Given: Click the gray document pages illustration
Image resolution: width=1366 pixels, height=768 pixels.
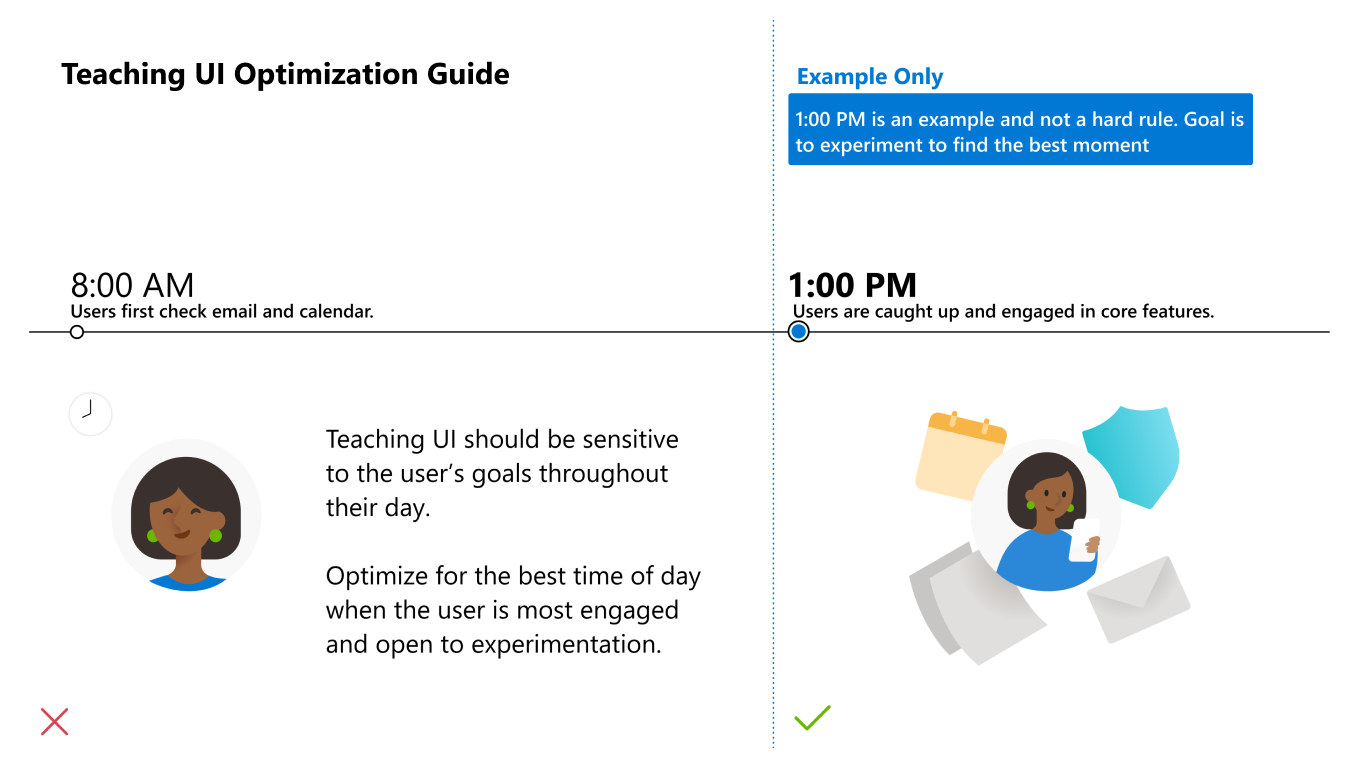Looking at the screenshot, I should 977,603.
